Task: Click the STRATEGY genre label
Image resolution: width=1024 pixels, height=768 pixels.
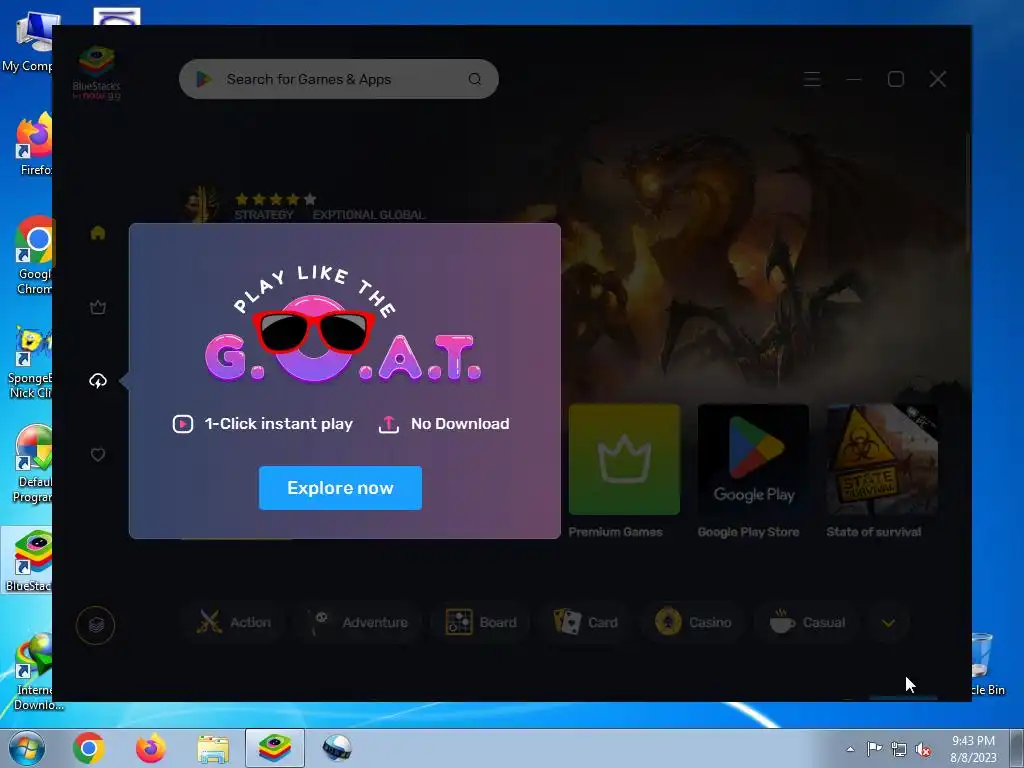Action: click(264, 215)
